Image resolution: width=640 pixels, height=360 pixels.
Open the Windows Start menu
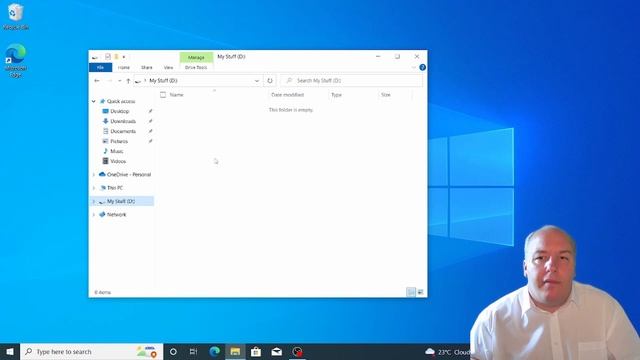pos(10,351)
